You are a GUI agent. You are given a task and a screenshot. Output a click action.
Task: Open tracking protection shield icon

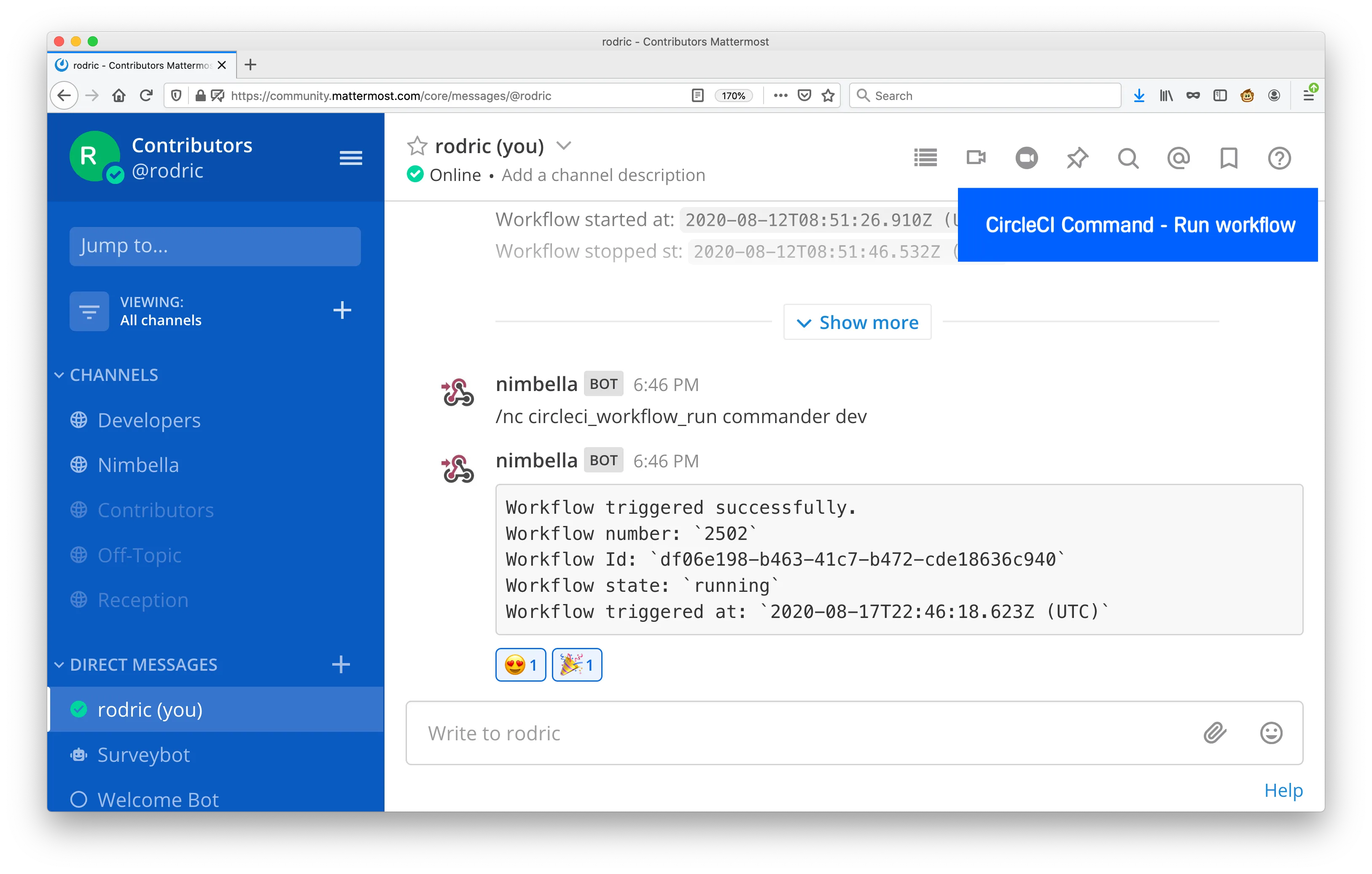click(x=177, y=95)
